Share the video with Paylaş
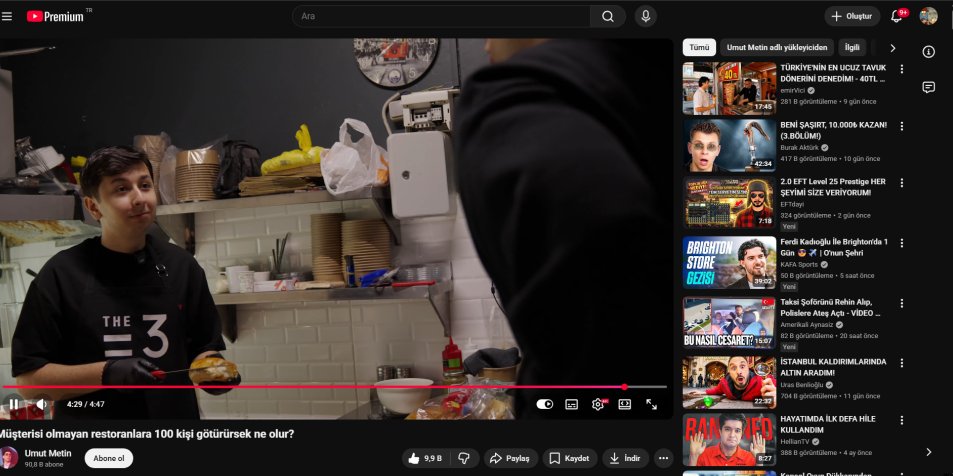This screenshot has height=476, width=953. point(511,458)
